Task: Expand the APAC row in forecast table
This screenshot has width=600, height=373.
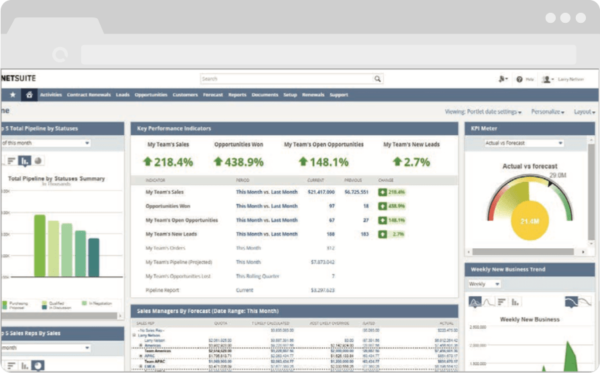Action: (x=141, y=356)
